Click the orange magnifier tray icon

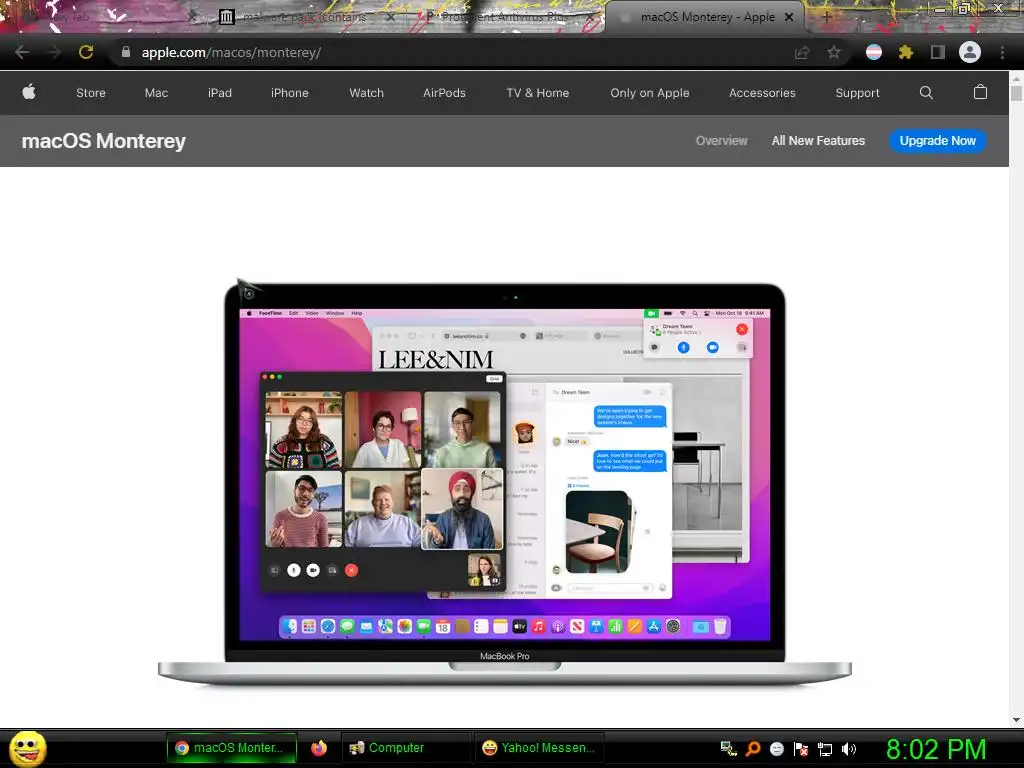pos(753,748)
